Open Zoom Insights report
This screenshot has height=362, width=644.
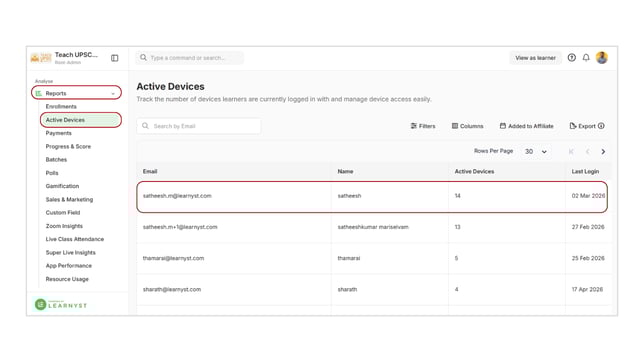(x=64, y=226)
